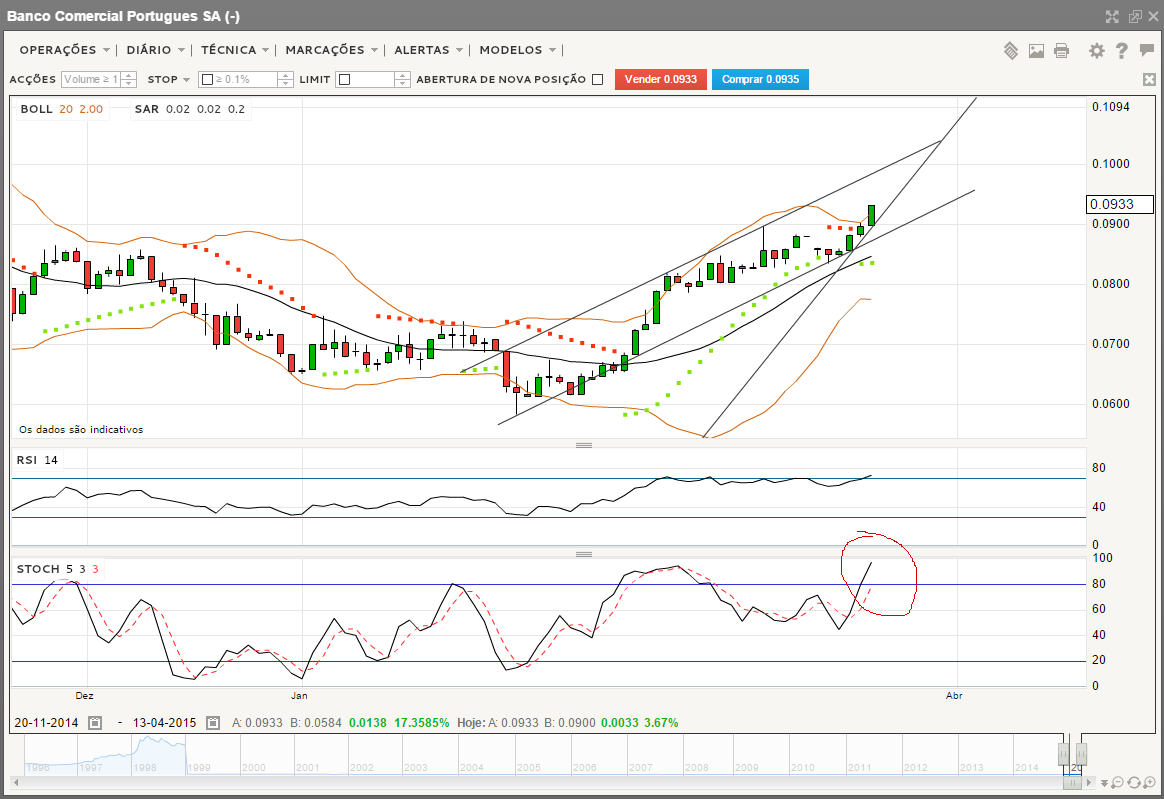Open the Técnica dropdown menu

[x=234, y=50]
